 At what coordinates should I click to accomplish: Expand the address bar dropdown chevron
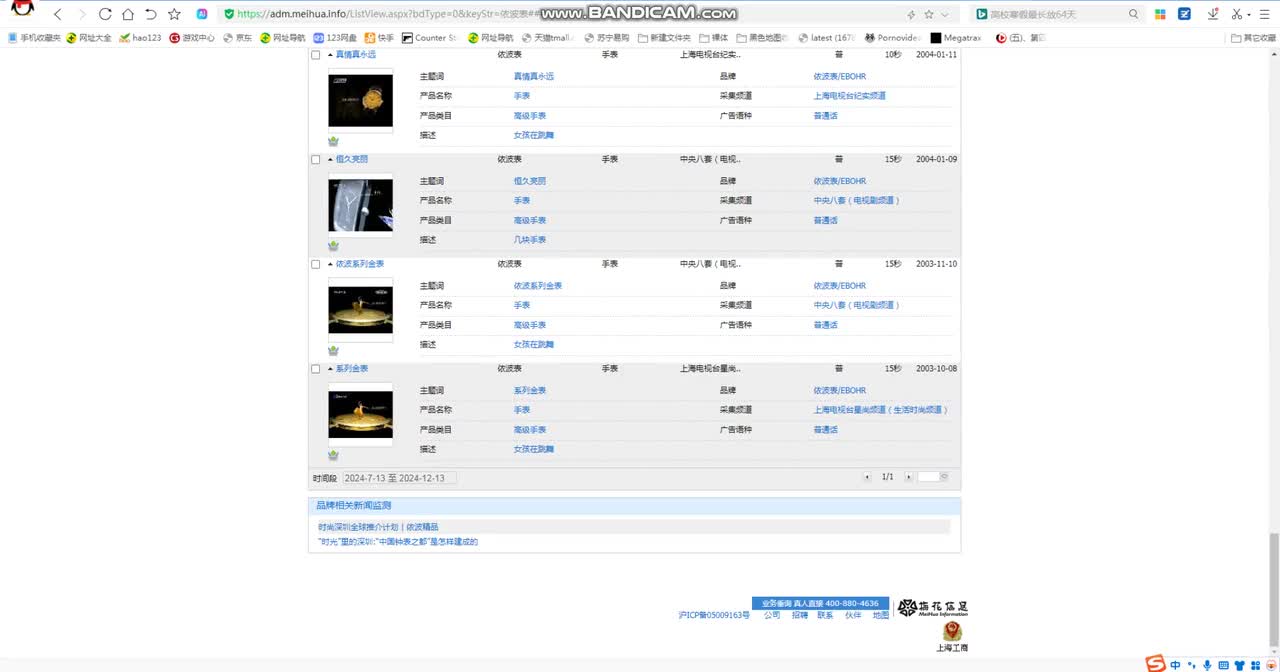947,14
